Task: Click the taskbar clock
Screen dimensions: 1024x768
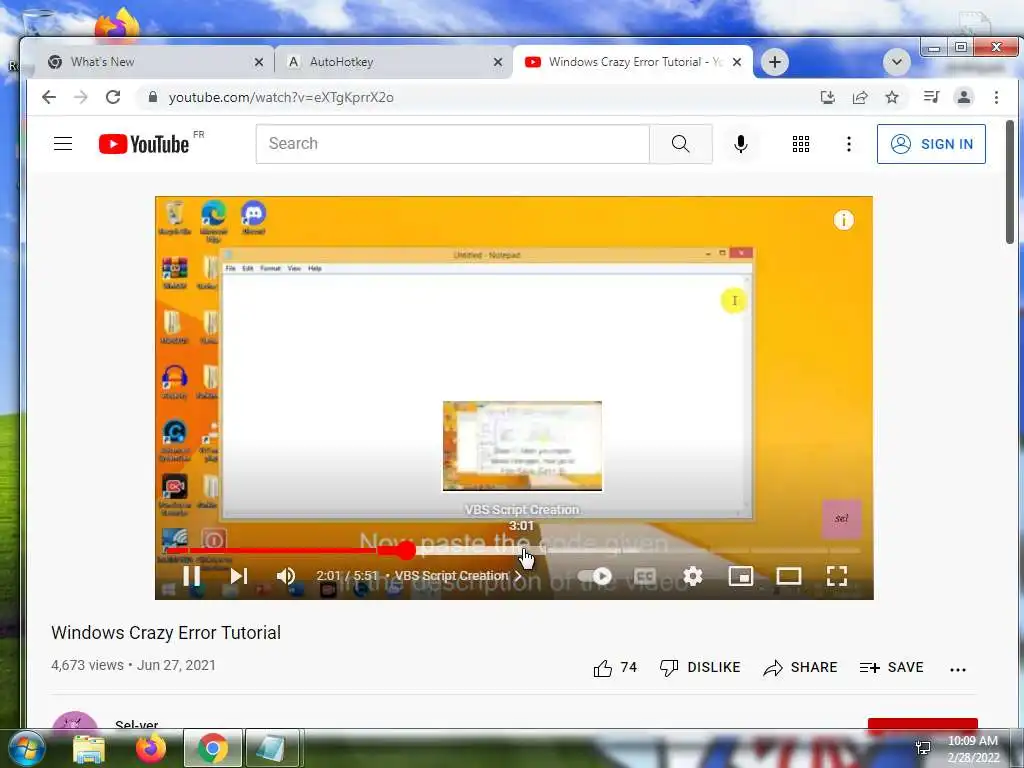Action: (973, 749)
